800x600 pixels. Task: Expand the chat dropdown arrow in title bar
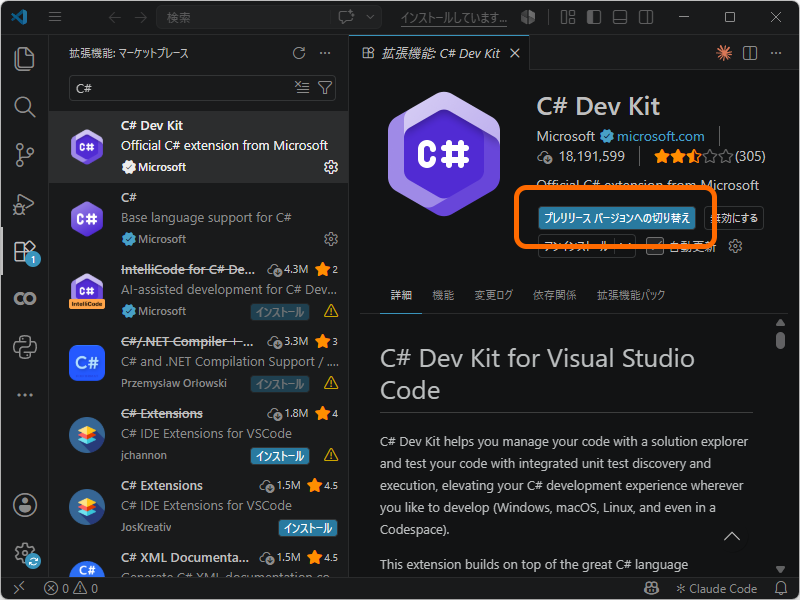pos(371,17)
